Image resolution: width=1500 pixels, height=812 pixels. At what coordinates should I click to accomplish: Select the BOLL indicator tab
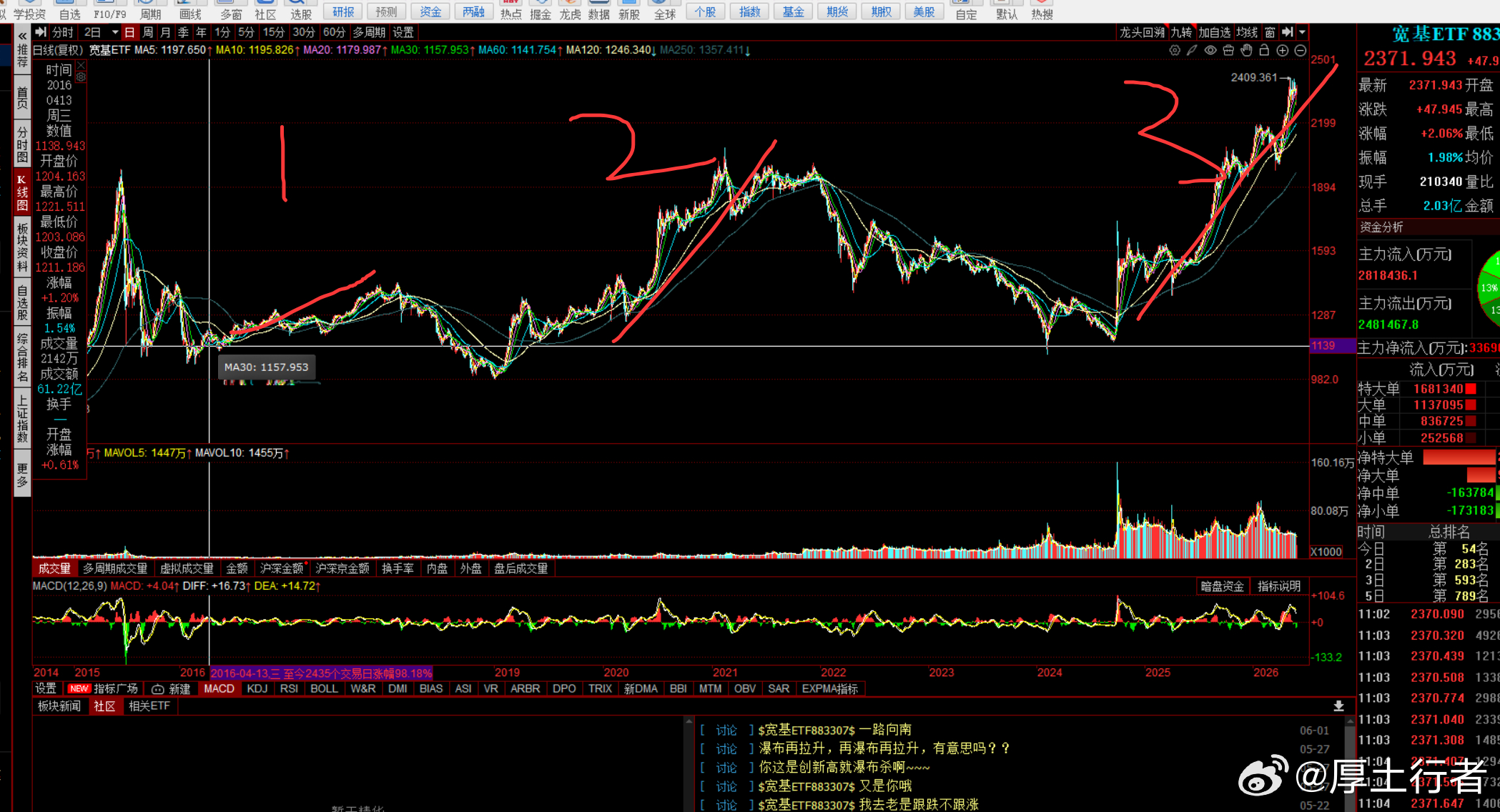pyautogui.click(x=324, y=689)
